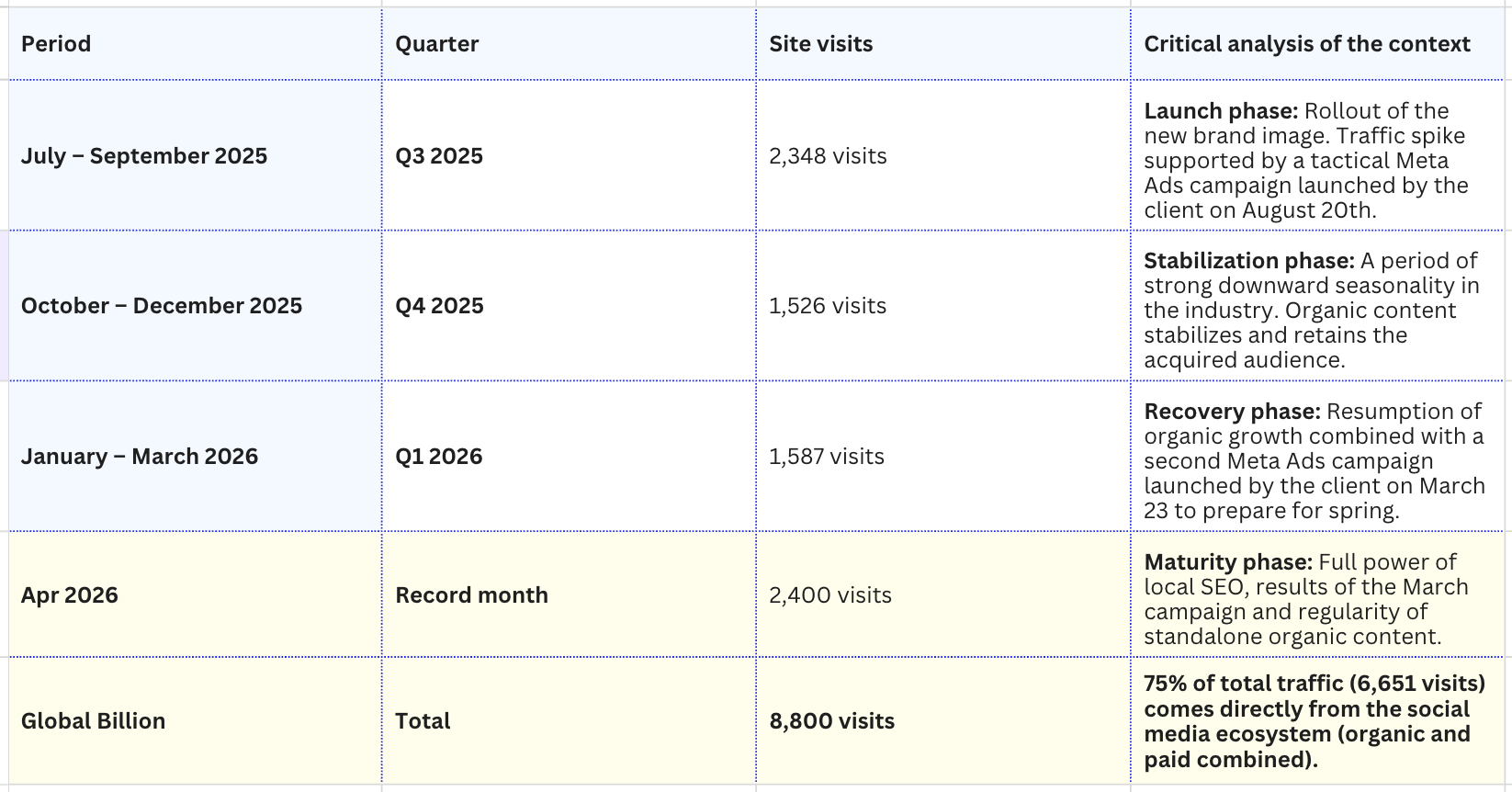Image resolution: width=1512 pixels, height=792 pixels.
Task: Select the '75% of total traffic' cell
Action: pos(1317,720)
